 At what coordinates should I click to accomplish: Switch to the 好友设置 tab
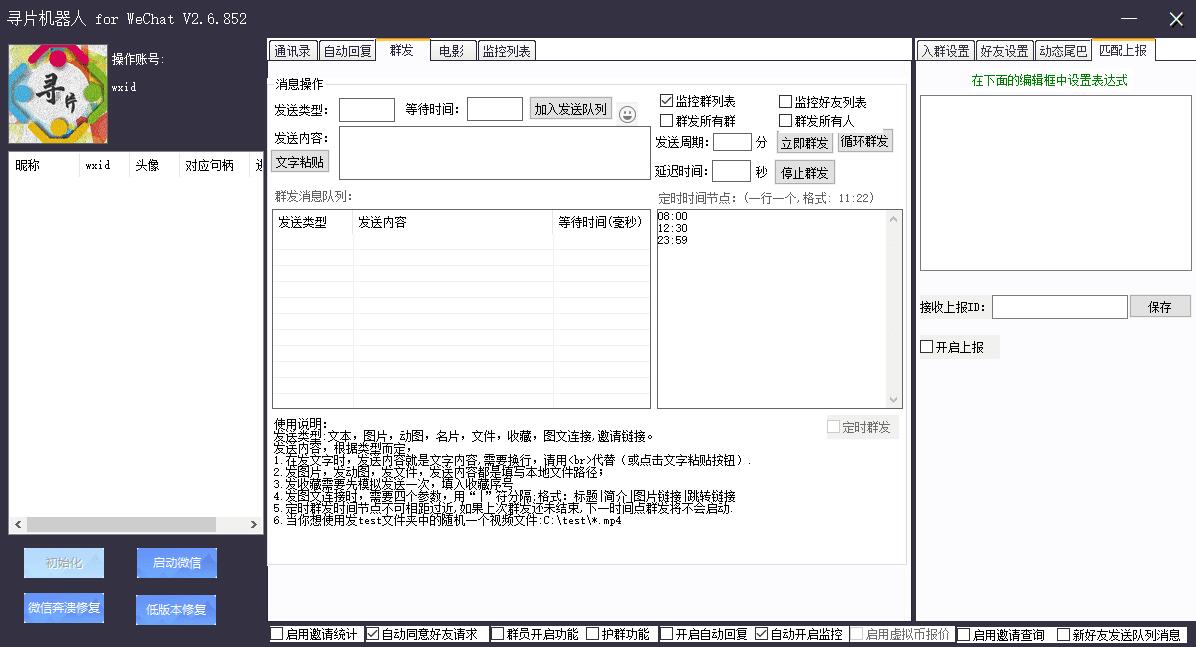pyautogui.click(x=1005, y=51)
